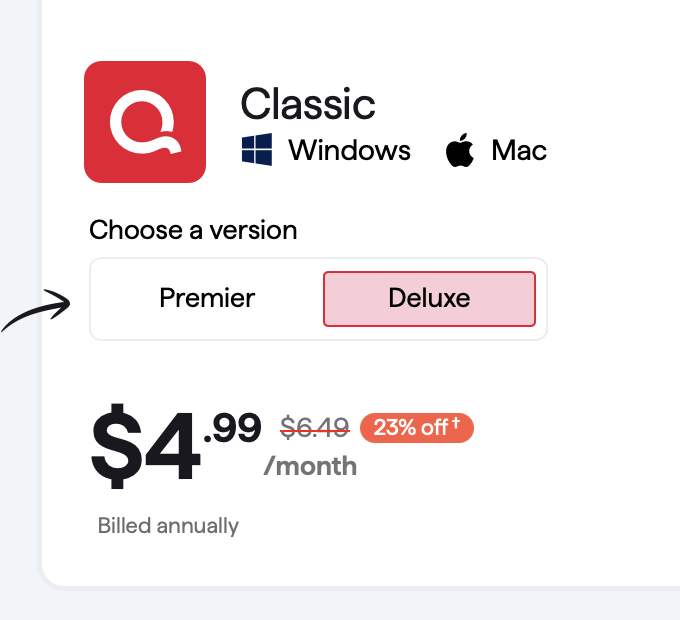Click the .99 cents superscript
Screen dimensions: 680x620
tap(233, 428)
